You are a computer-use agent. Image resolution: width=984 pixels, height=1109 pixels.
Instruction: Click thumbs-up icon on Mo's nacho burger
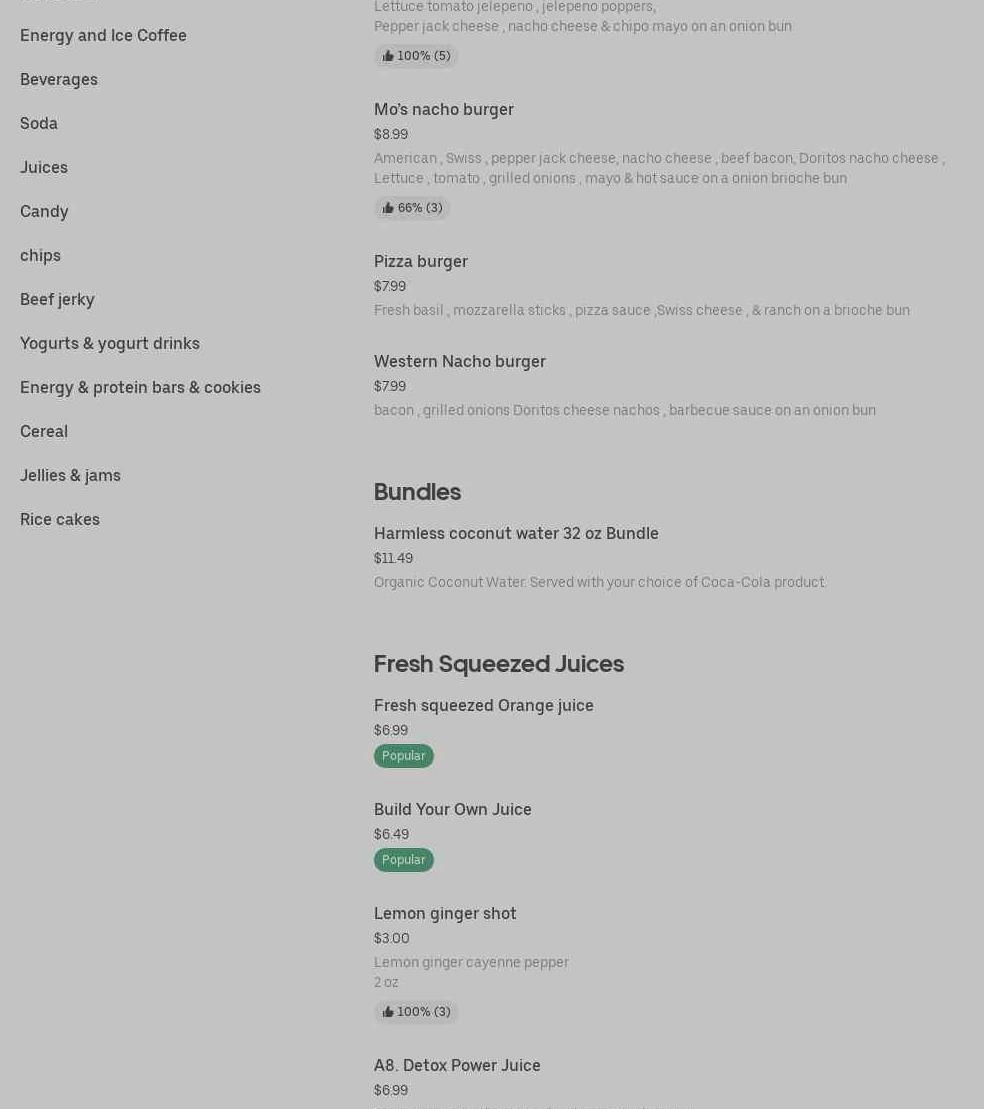click(388, 208)
